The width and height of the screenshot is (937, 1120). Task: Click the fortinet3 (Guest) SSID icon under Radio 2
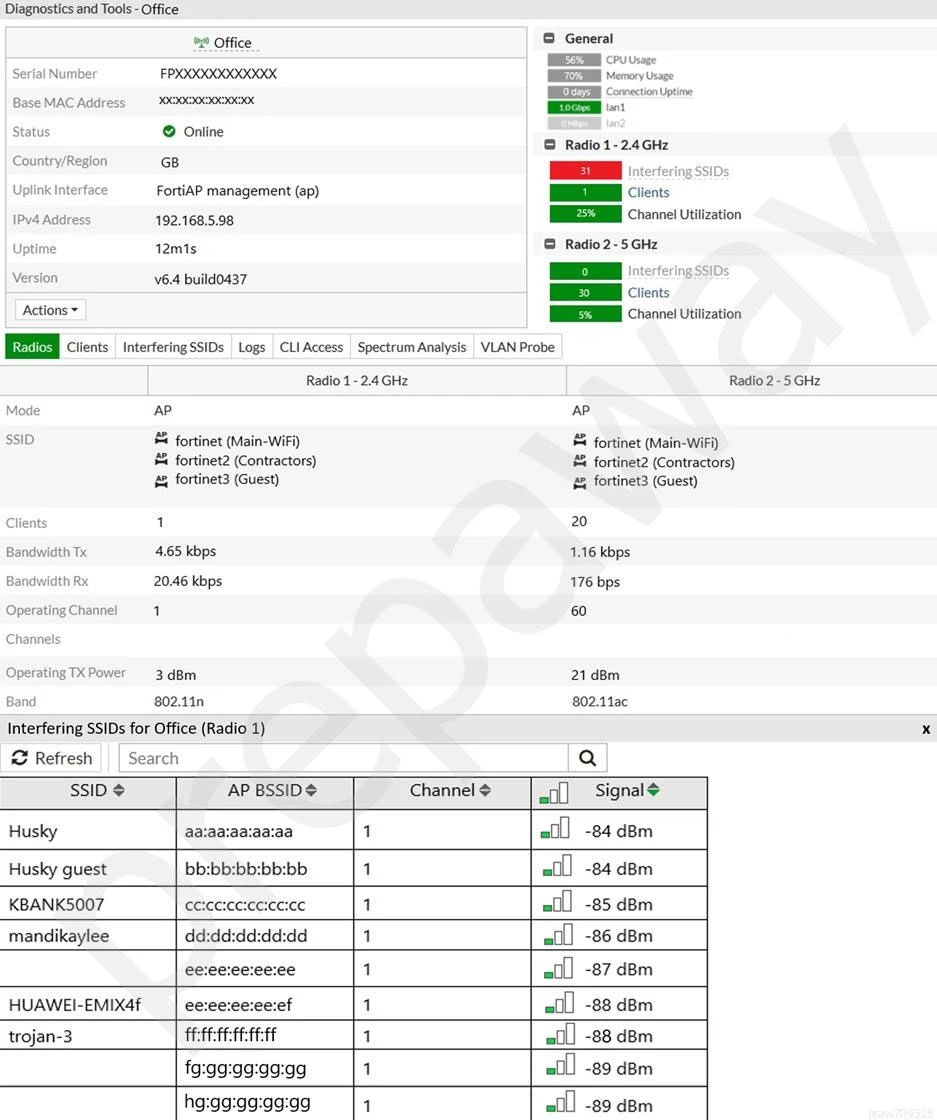tap(580, 481)
